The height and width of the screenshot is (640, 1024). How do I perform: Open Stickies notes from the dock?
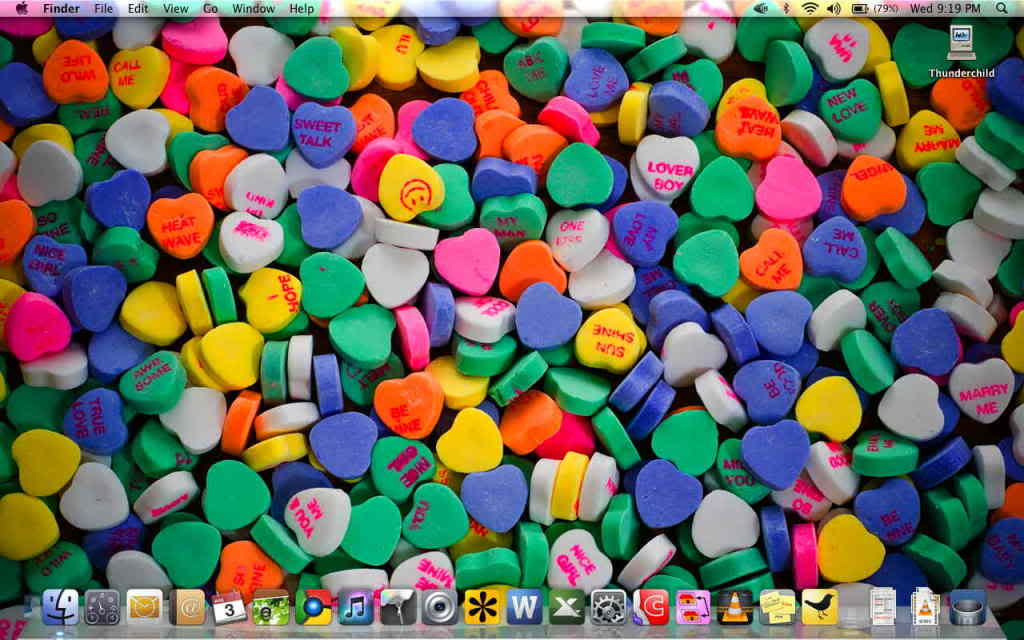point(777,607)
